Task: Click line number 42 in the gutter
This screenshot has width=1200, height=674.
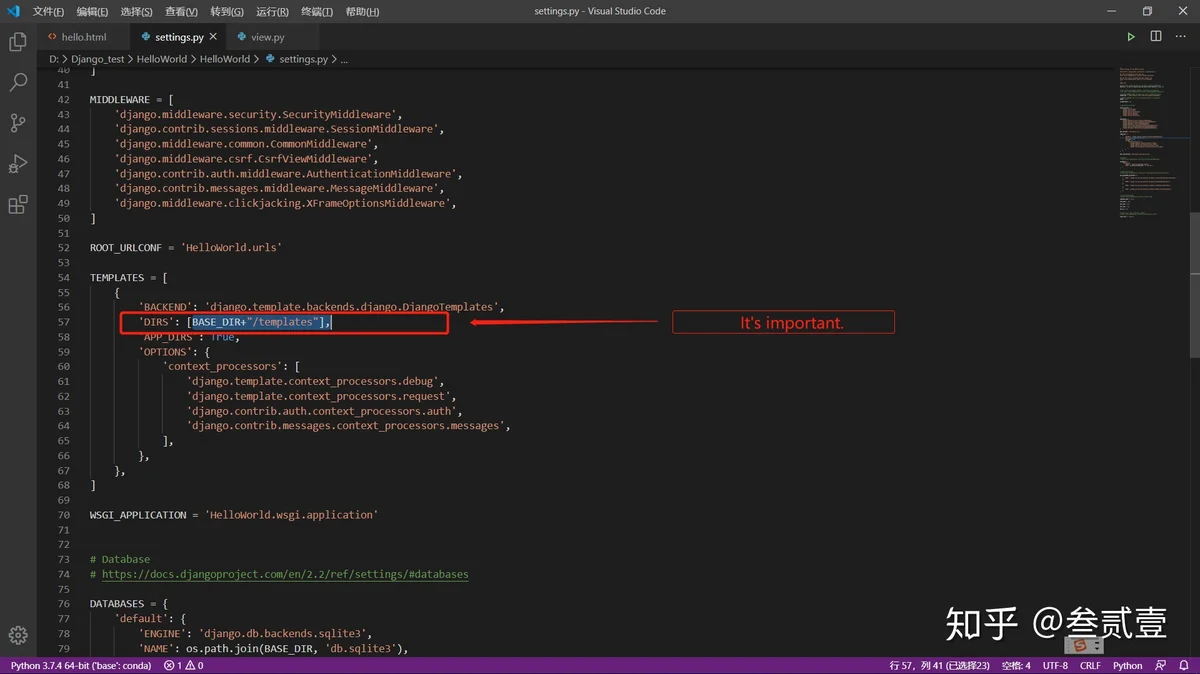Action: coord(64,100)
